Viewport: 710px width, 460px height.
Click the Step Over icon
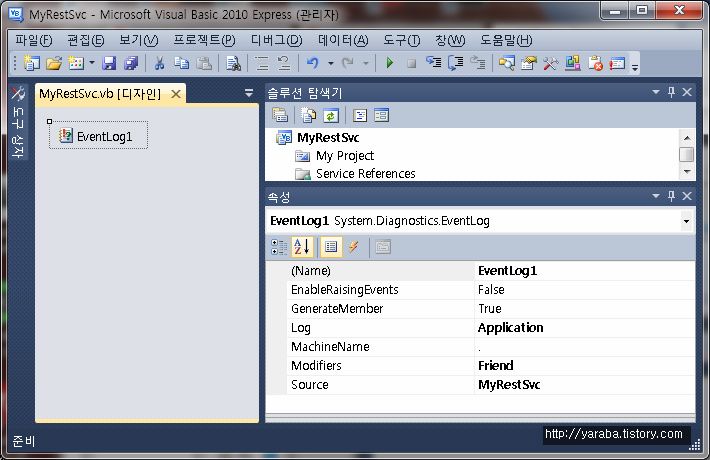(456, 63)
